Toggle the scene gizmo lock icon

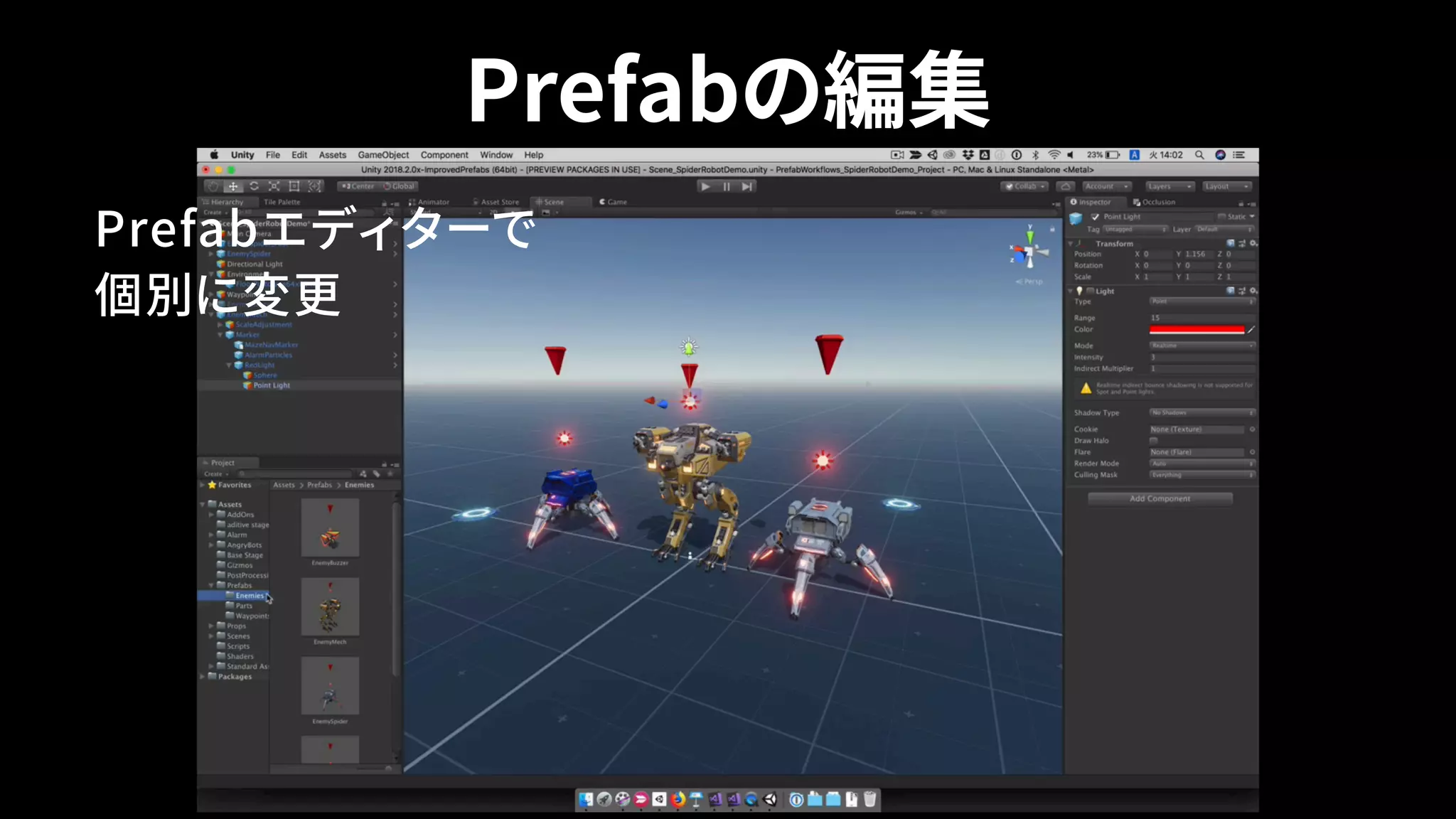(1052, 229)
